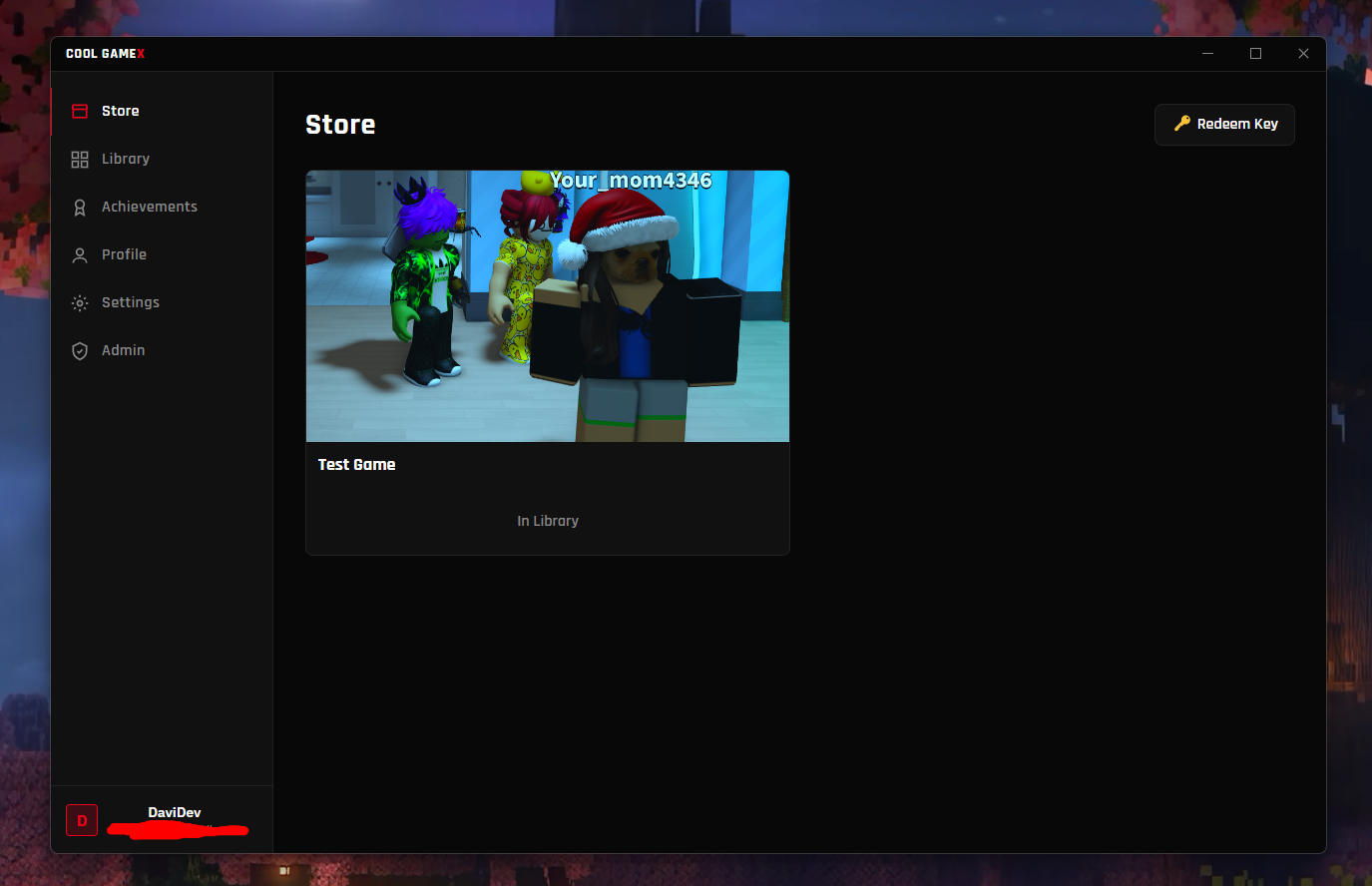Screen dimensions: 1372x886
Task: Open the Profile page
Action: pyautogui.click(x=162, y=254)
